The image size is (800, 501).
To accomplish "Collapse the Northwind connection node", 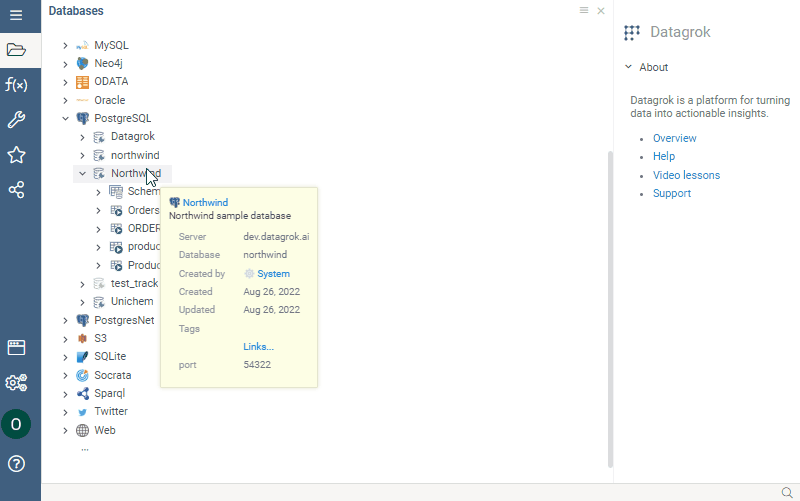I will pyautogui.click(x=83, y=173).
